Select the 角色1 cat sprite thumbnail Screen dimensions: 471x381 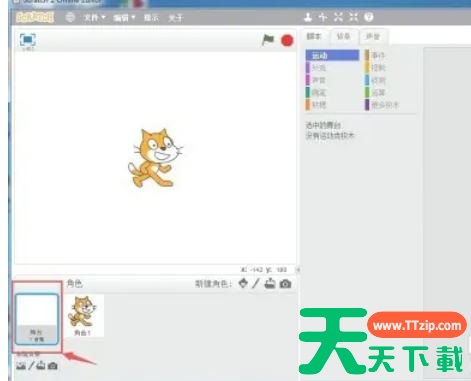tap(83, 315)
